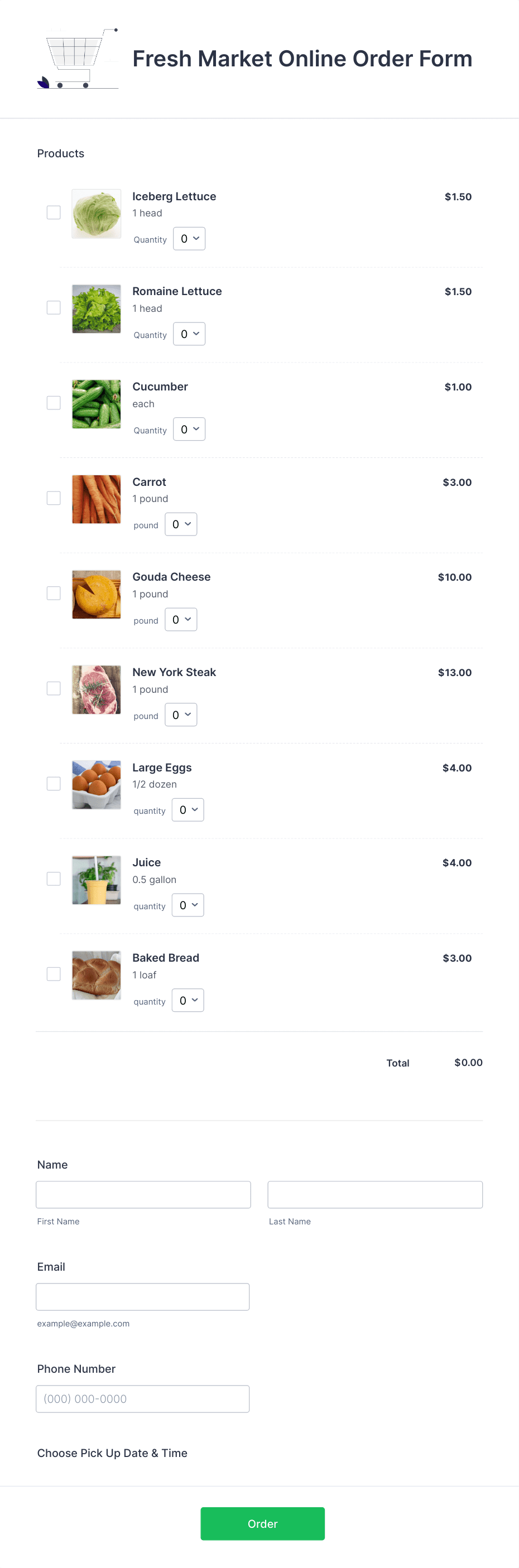This screenshot has width=519, height=1568.
Task: Check the Cucumber product checkbox
Action: 54,402
